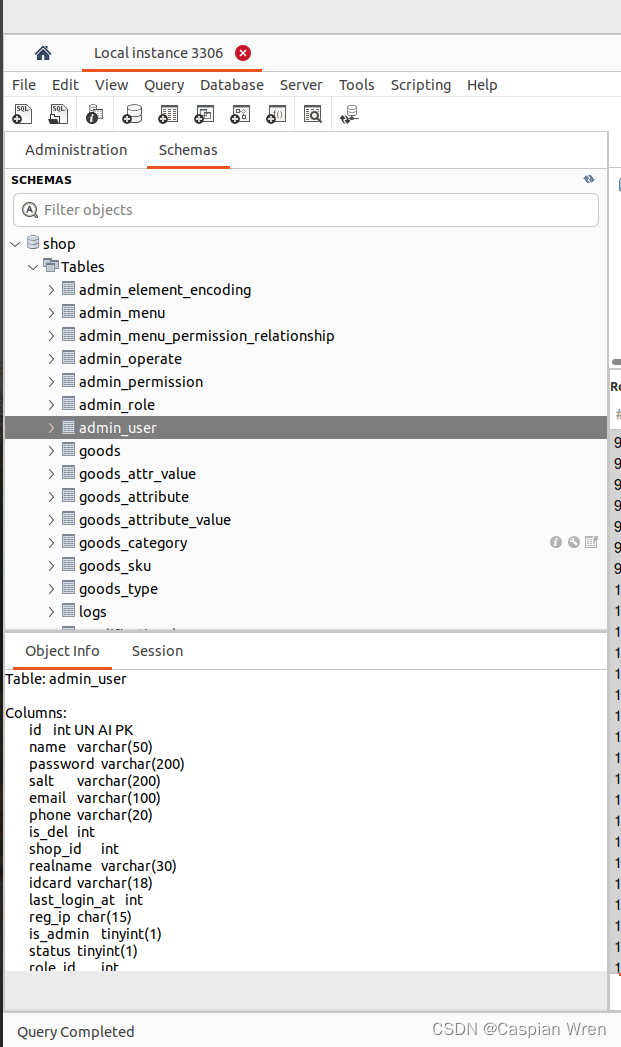Collapse the Tables node

click(33, 267)
